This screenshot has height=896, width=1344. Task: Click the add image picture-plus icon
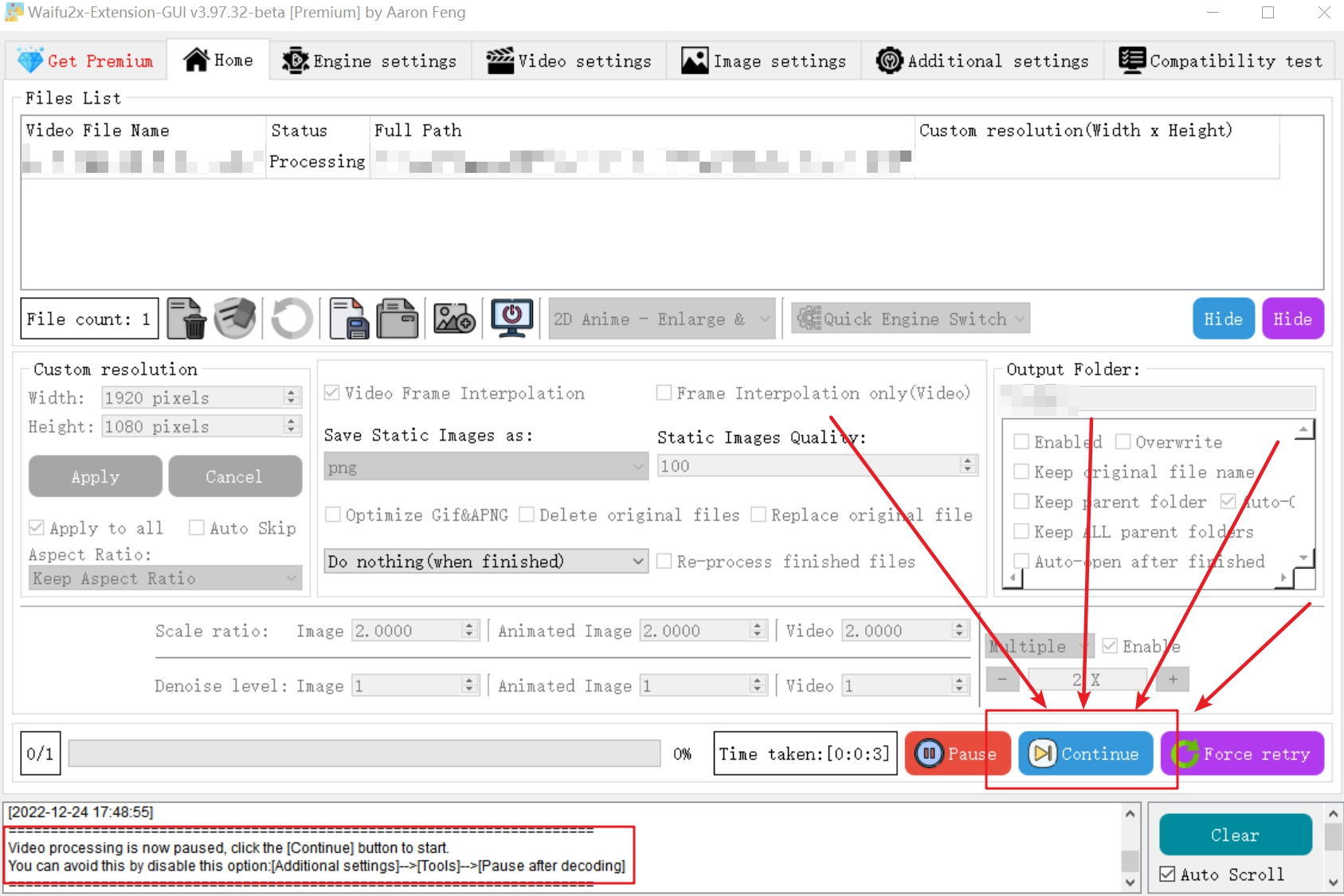tap(454, 319)
